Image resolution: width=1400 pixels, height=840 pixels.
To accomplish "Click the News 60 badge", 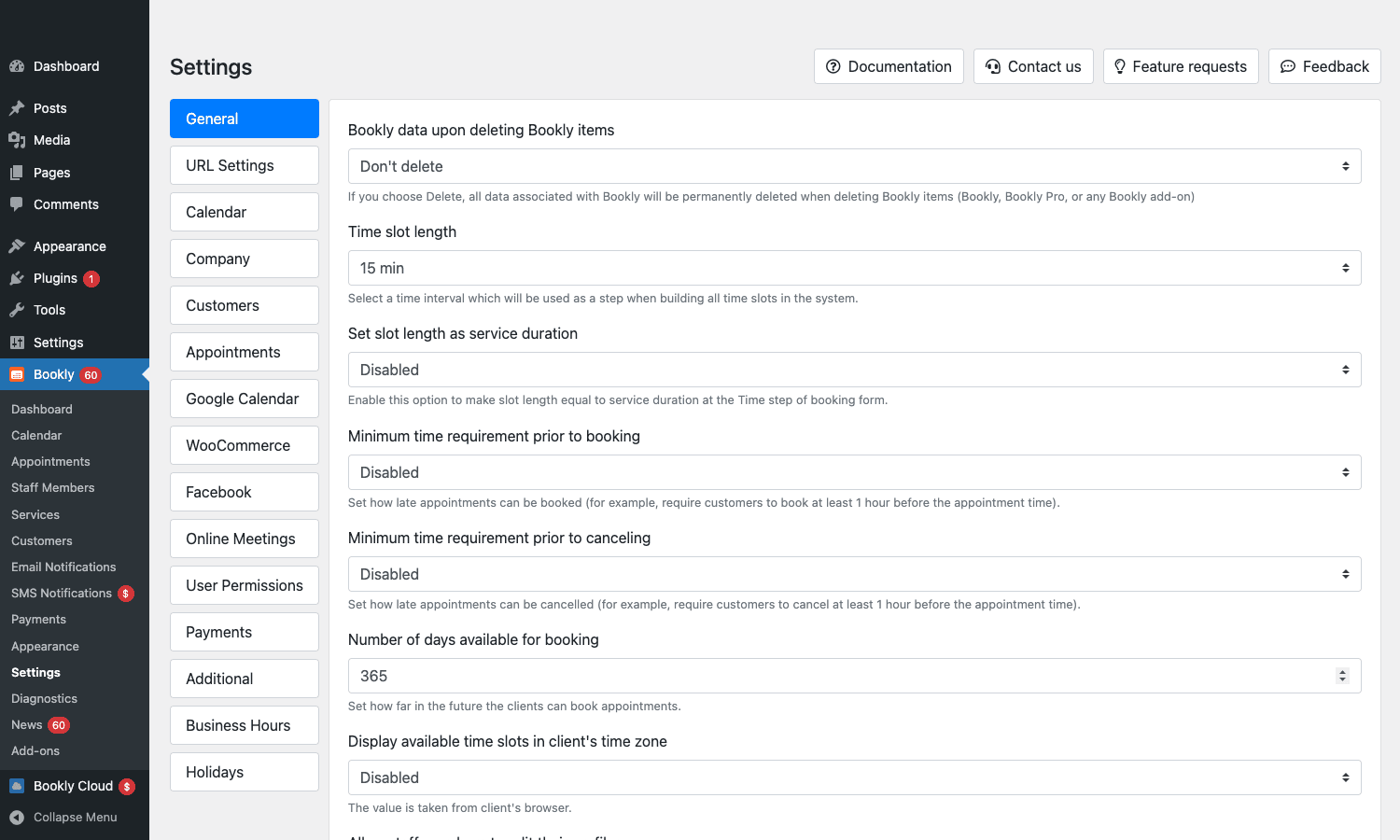I will click(59, 725).
